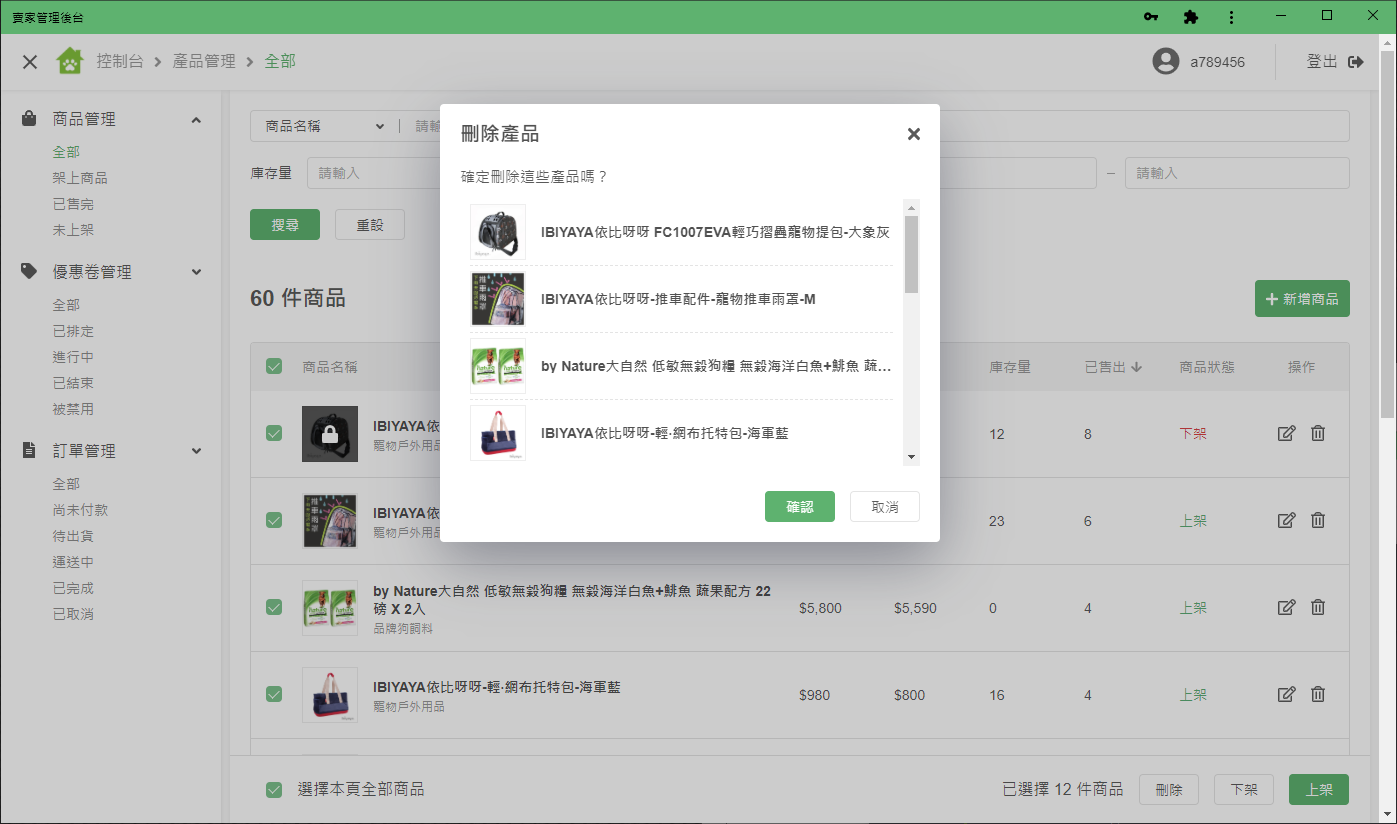Edit the product with stock 23
This screenshot has height=824, width=1397.
click(1287, 520)
